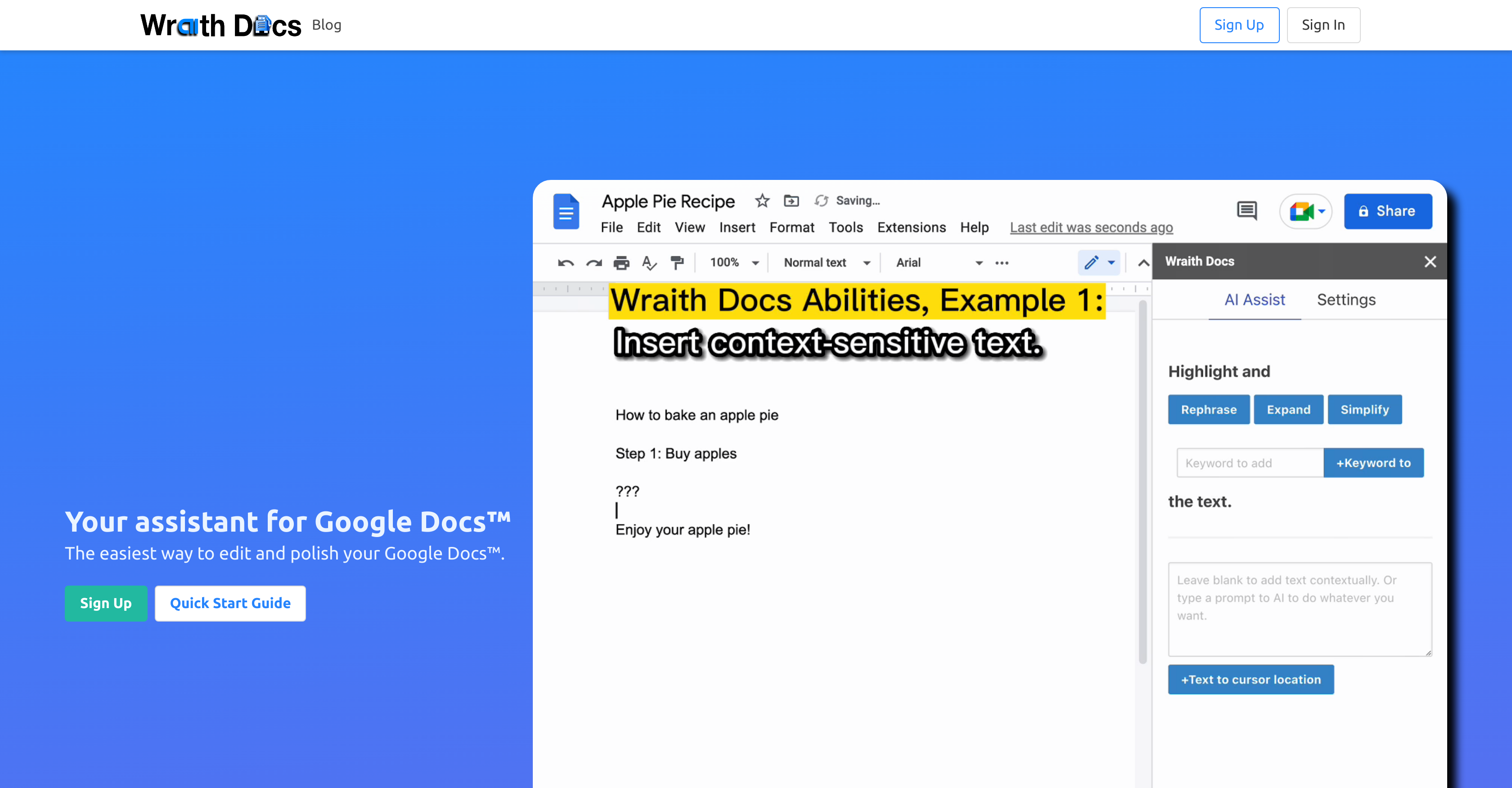Click the Simplify button in Wraith Docs

[x=1365, y=409]
